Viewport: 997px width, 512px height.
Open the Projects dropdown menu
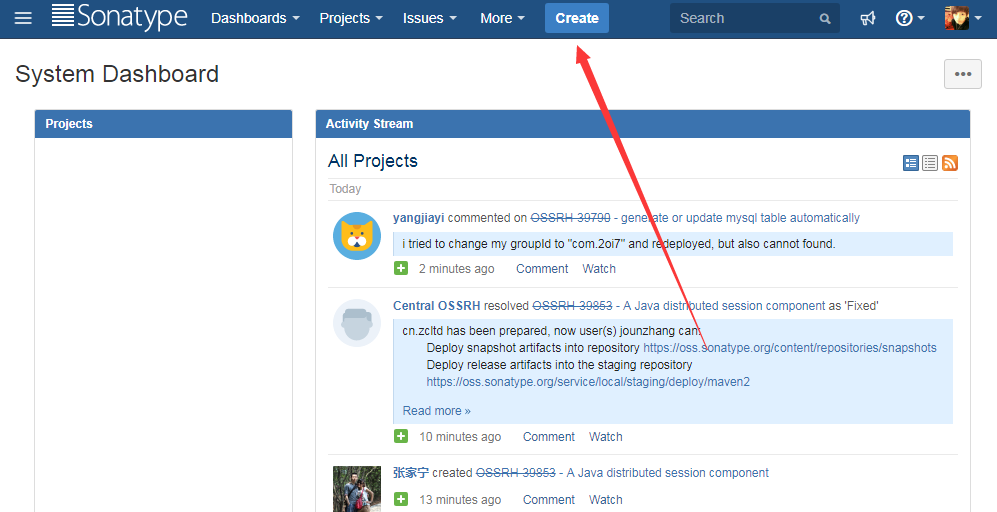pyautogui.click(x=351, y=18)
